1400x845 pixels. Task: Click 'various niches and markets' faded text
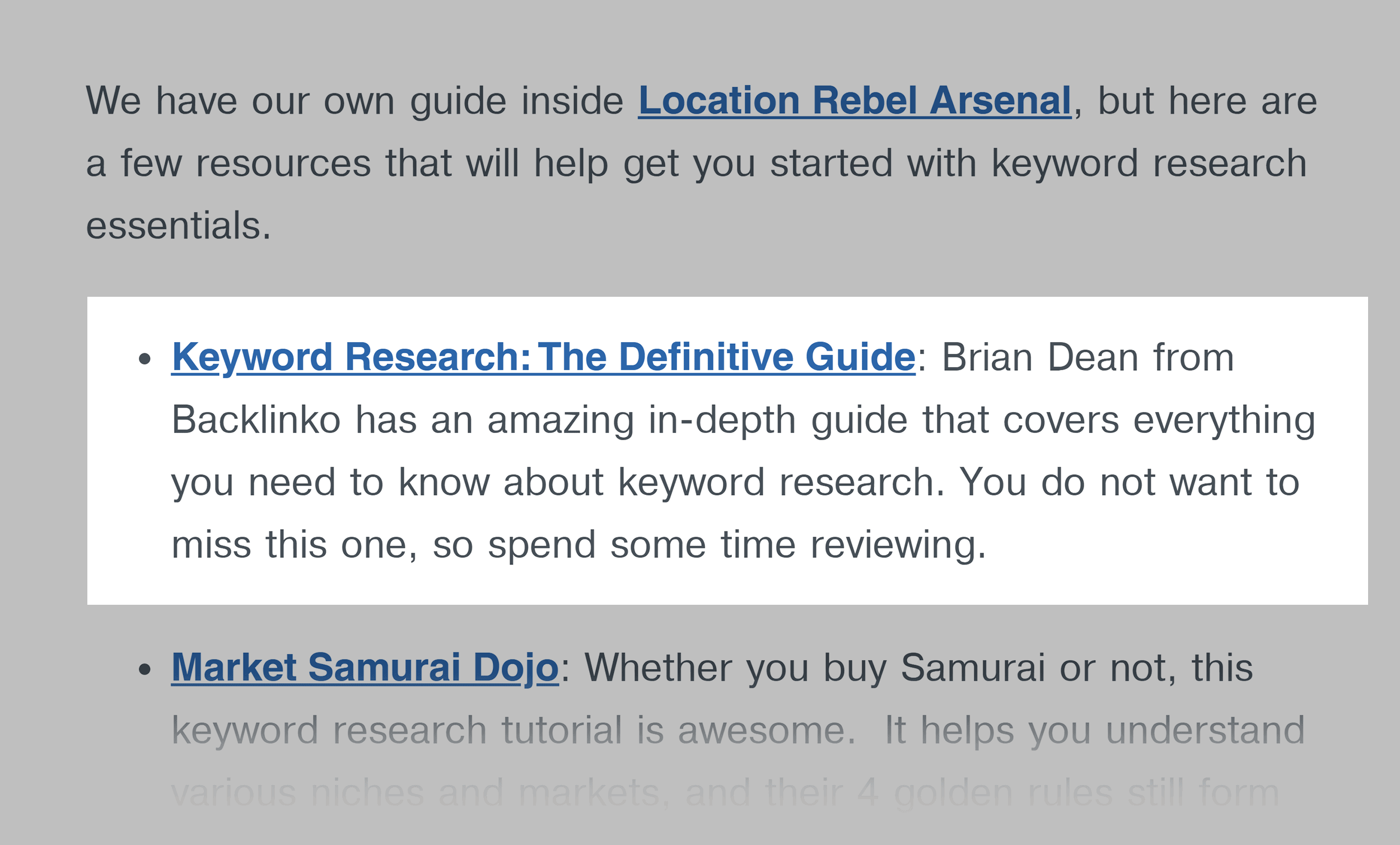tap(416, 793)
